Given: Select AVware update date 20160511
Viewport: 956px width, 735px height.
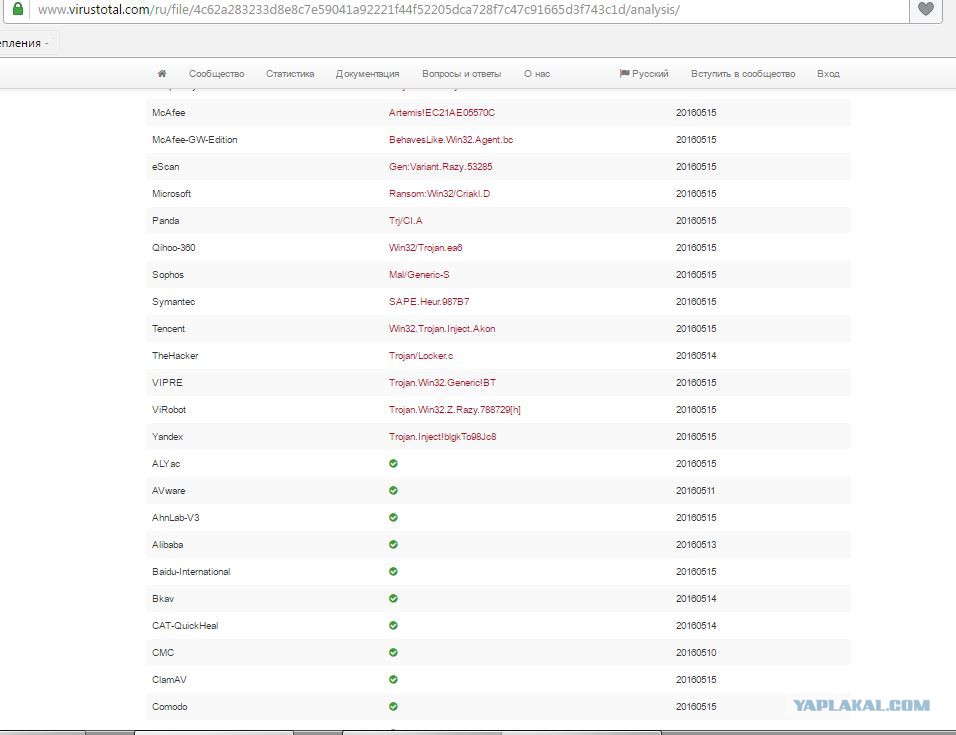Looking at the screenshot, I should 696,491.
